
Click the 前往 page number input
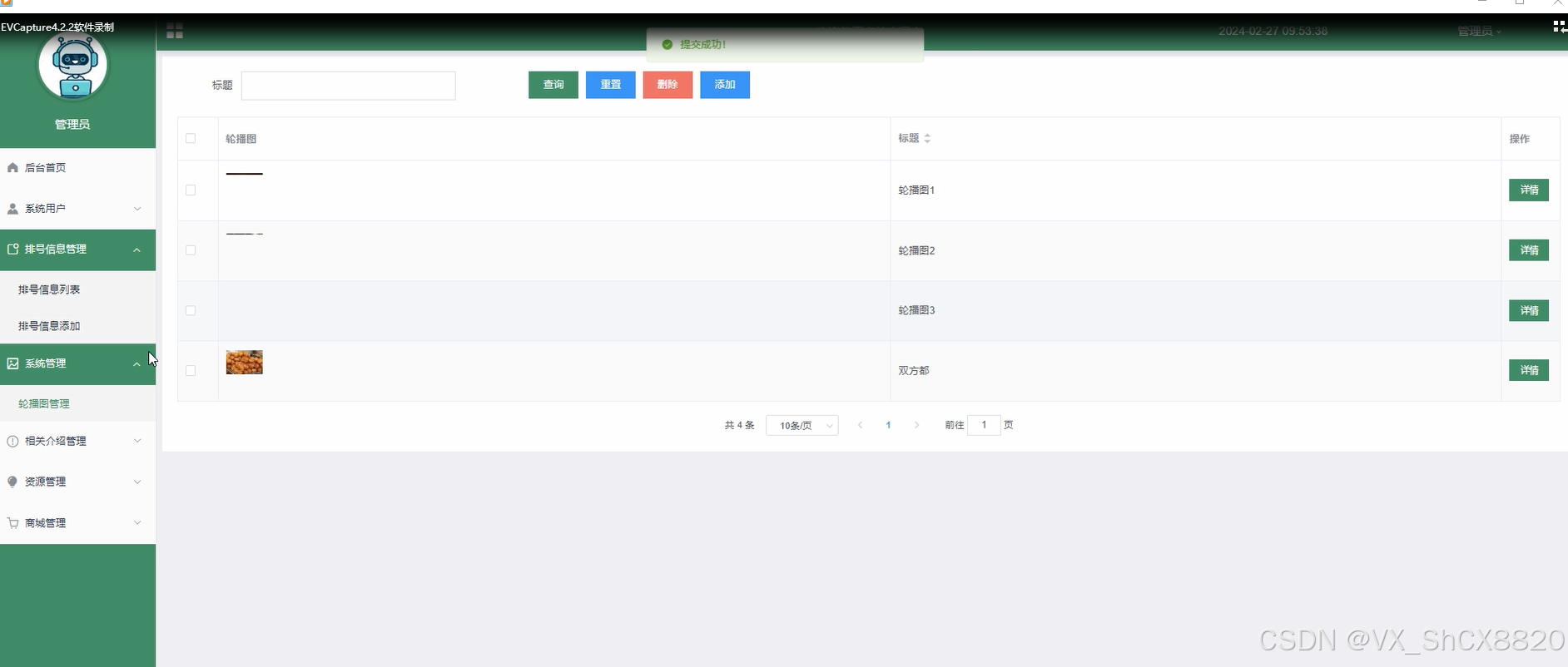(x=984, y=425)
